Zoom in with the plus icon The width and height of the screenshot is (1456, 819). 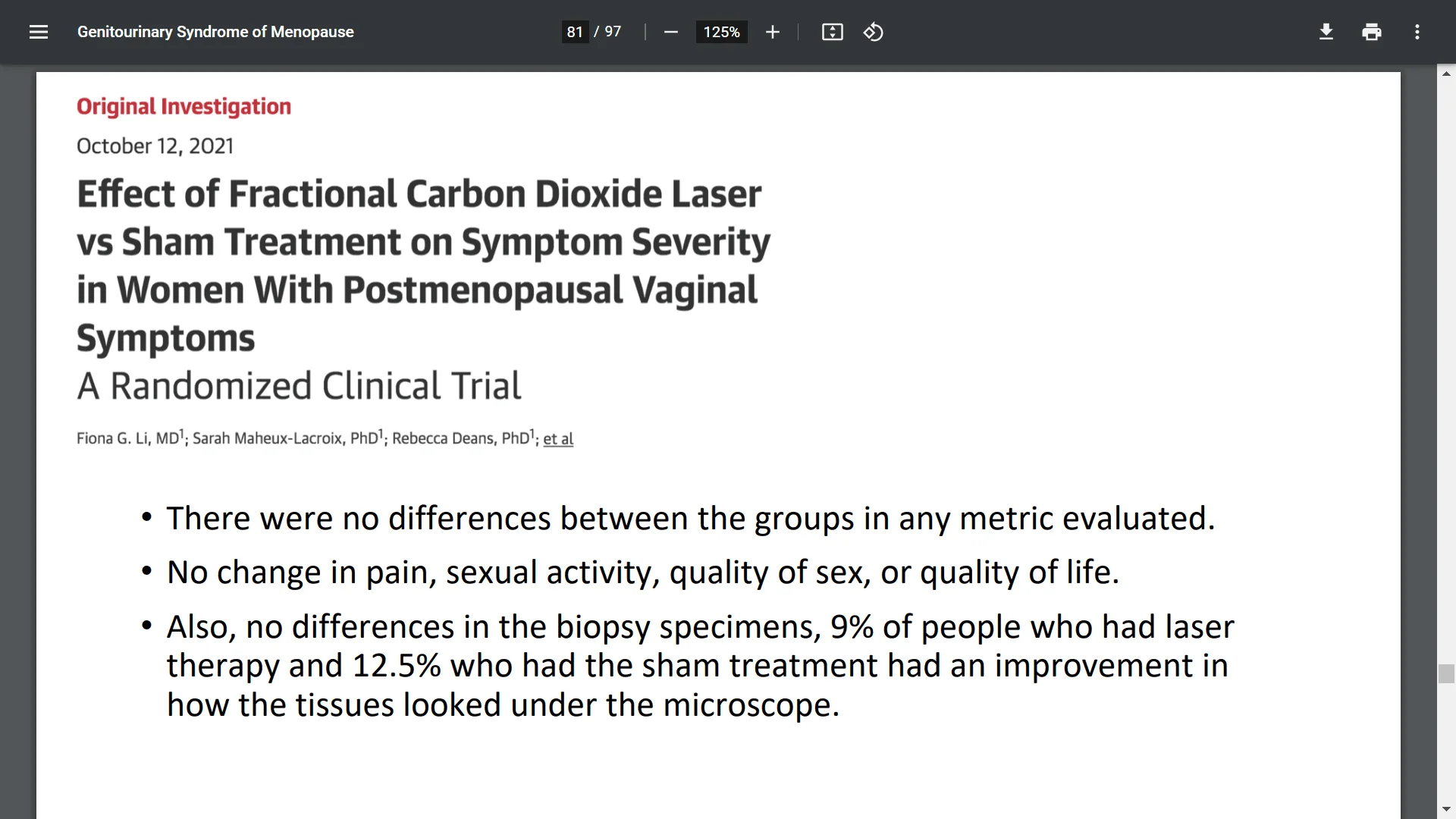772,32
